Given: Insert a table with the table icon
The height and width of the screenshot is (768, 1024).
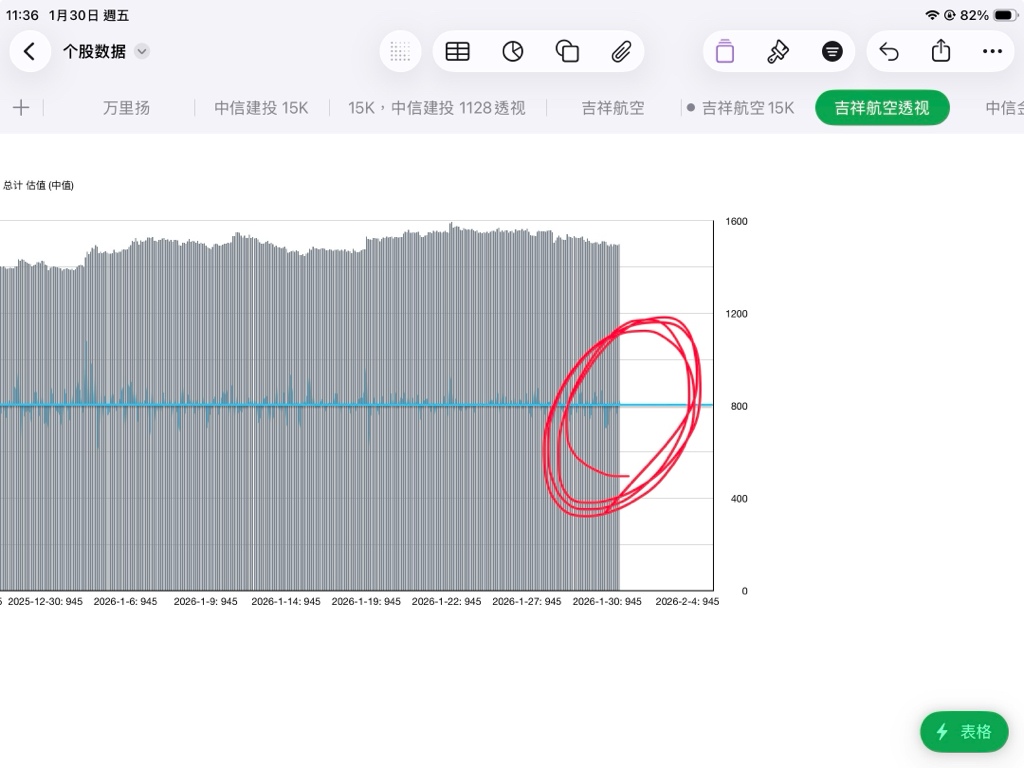Looking at the screenshot, I should 457,52.
